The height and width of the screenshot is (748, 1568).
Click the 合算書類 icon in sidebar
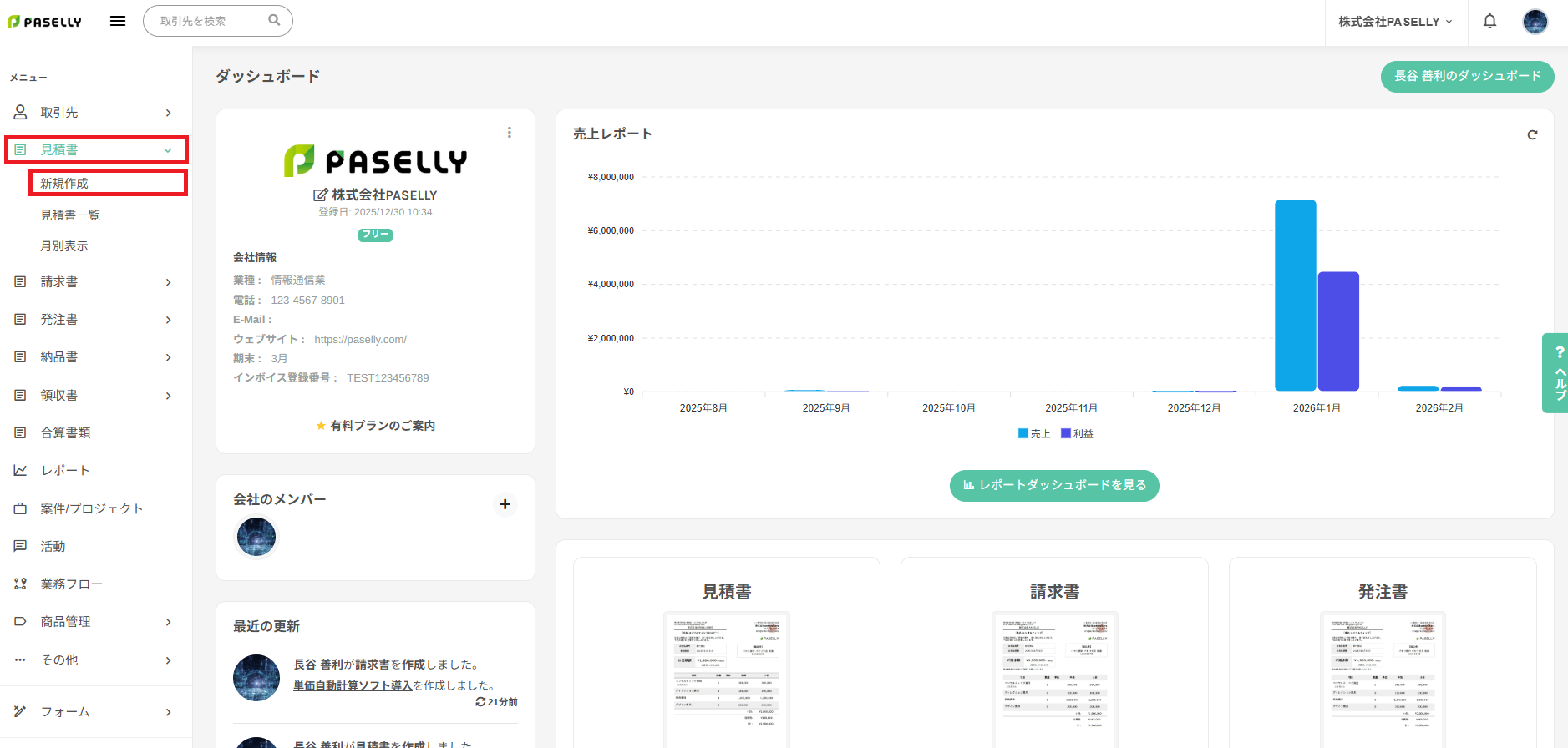click(x=20, y=432)
